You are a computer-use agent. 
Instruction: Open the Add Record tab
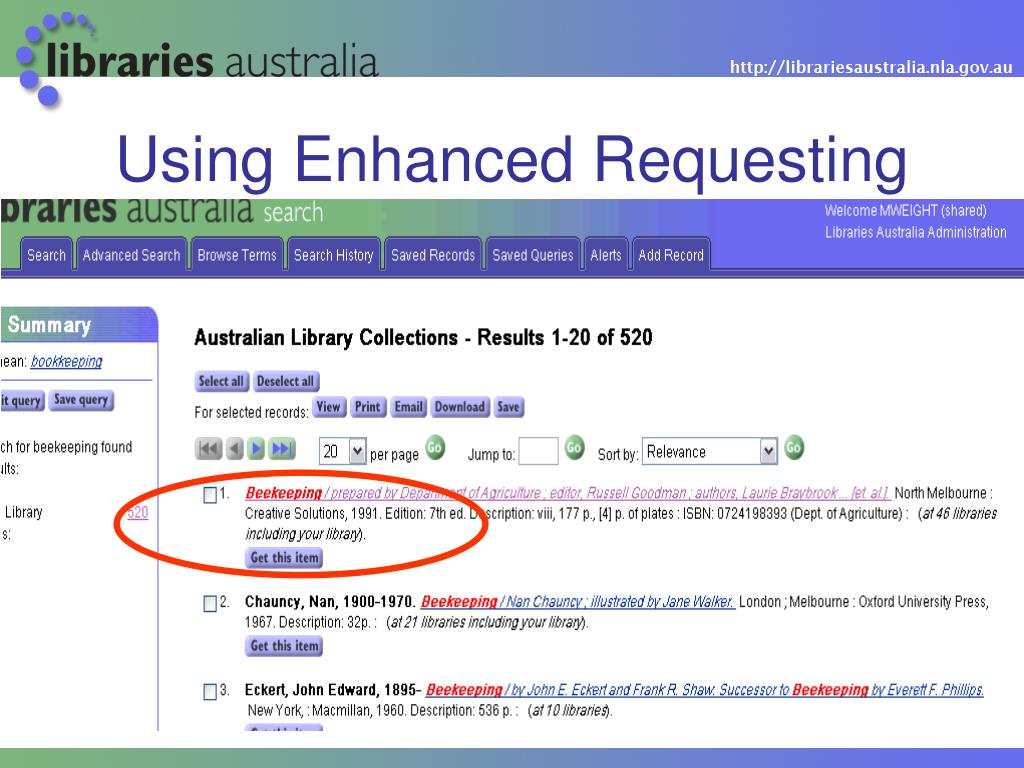pos(671,255)
